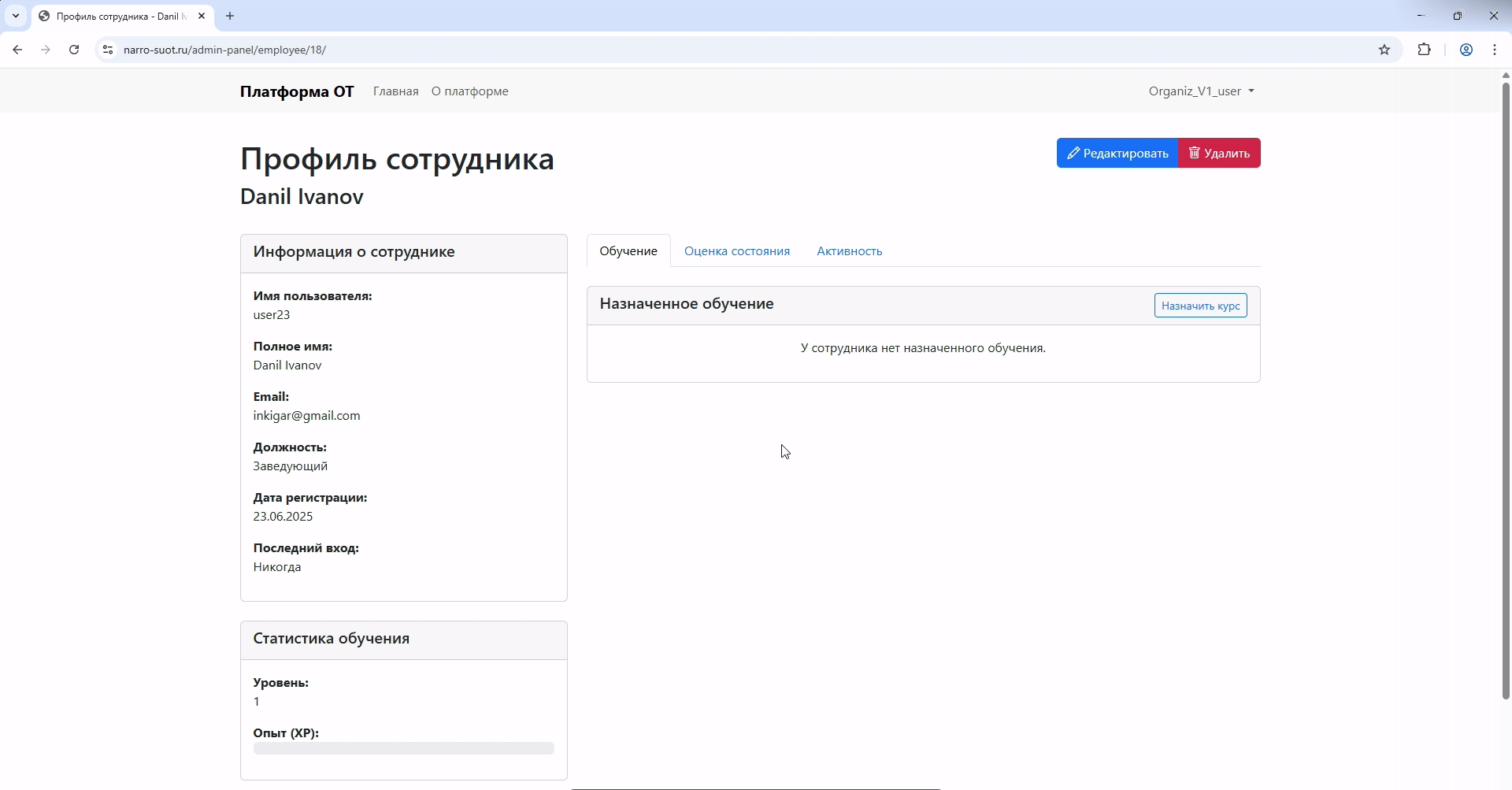This screenshot has height=790, width=1512.
Task: Click the Редактировать button
Action: [x=1117, y=153]
